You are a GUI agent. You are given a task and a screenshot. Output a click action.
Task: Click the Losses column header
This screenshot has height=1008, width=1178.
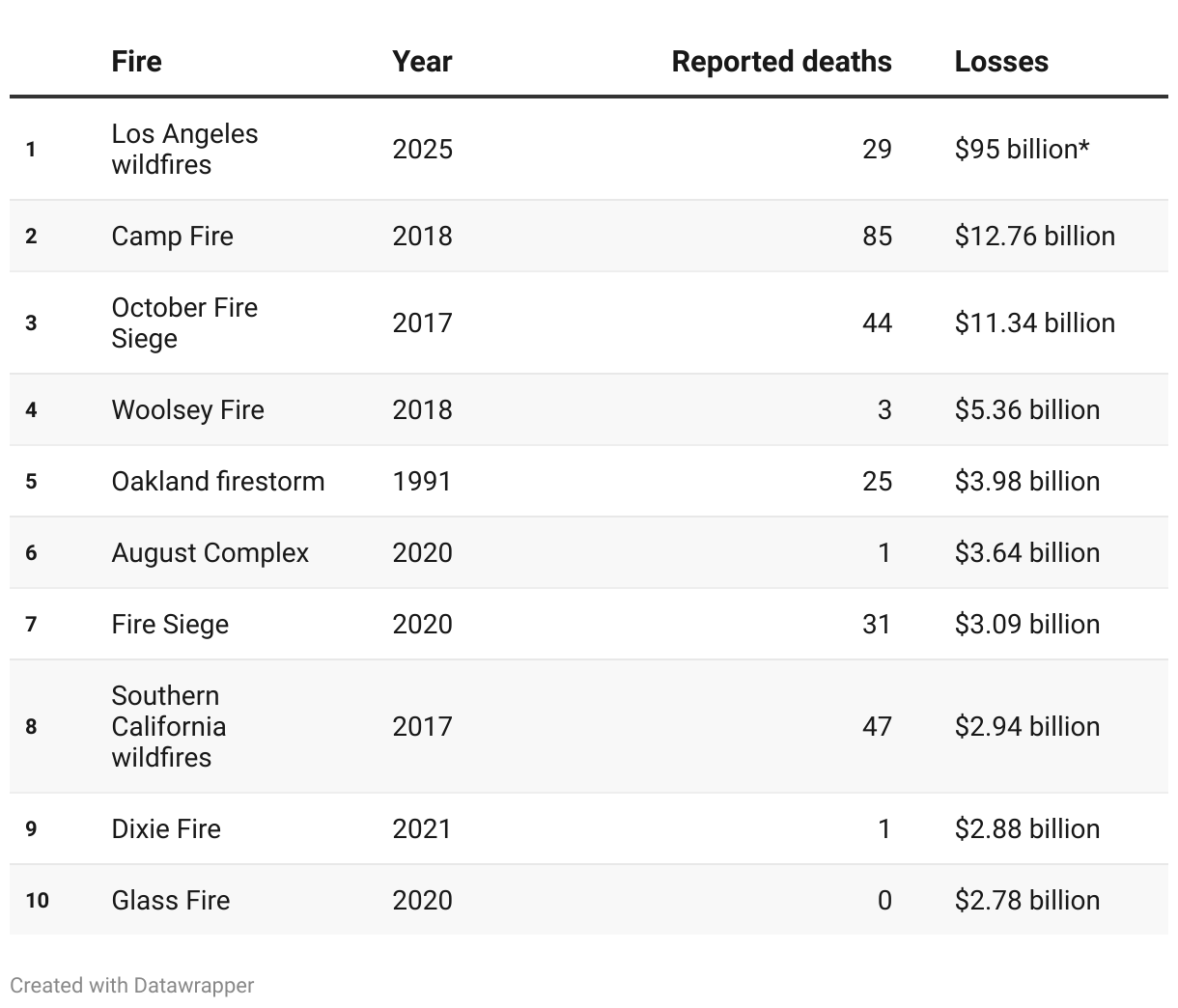coord(1001,62)
